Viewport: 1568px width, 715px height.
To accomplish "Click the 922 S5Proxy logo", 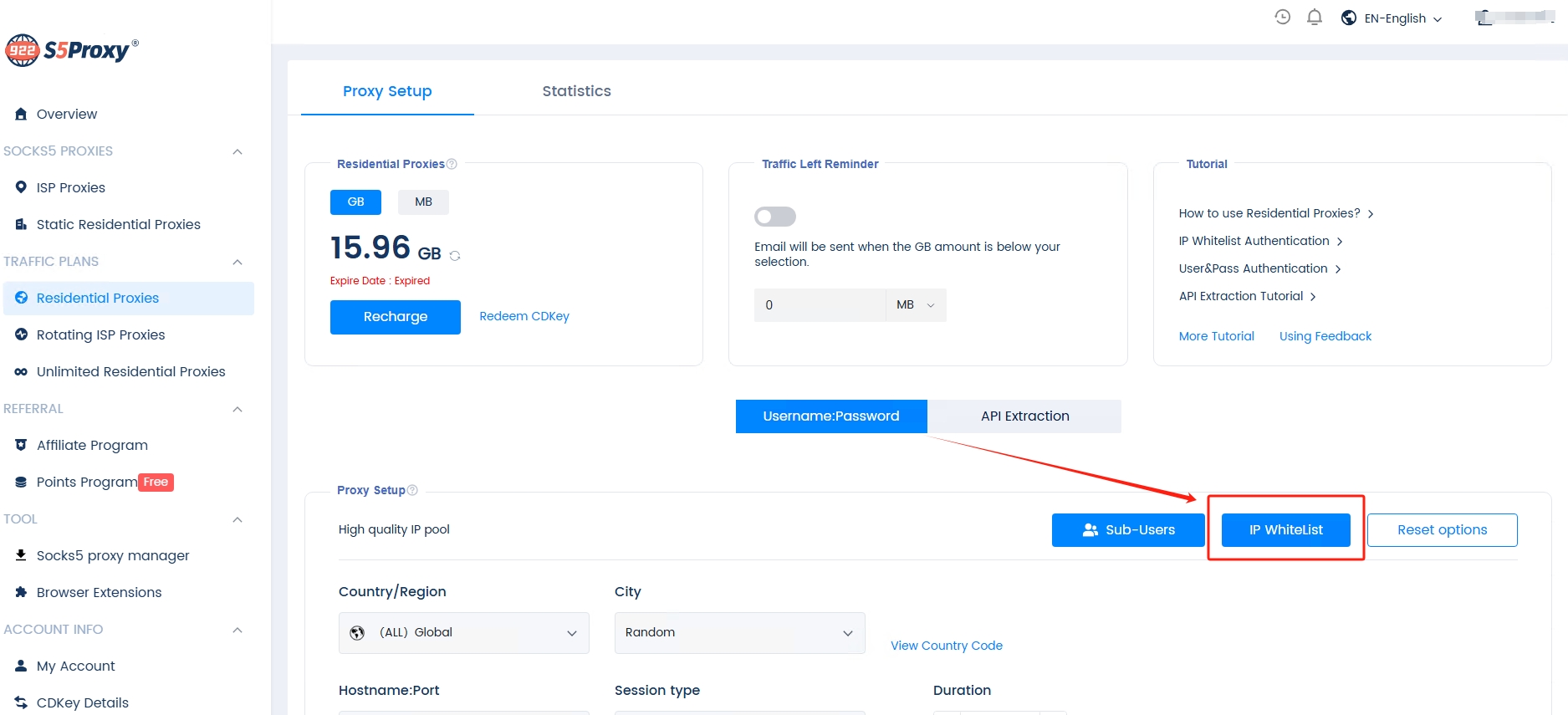I will (x=72, y=50).
